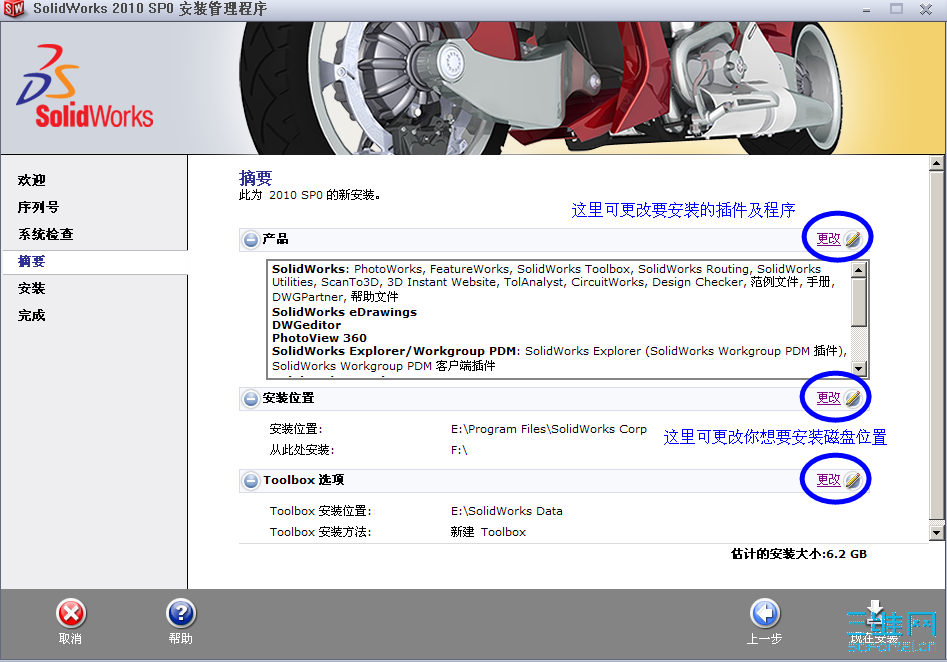Open 更改 link for 产品
The height and width of the screenshot is (662, 947).
828,239
